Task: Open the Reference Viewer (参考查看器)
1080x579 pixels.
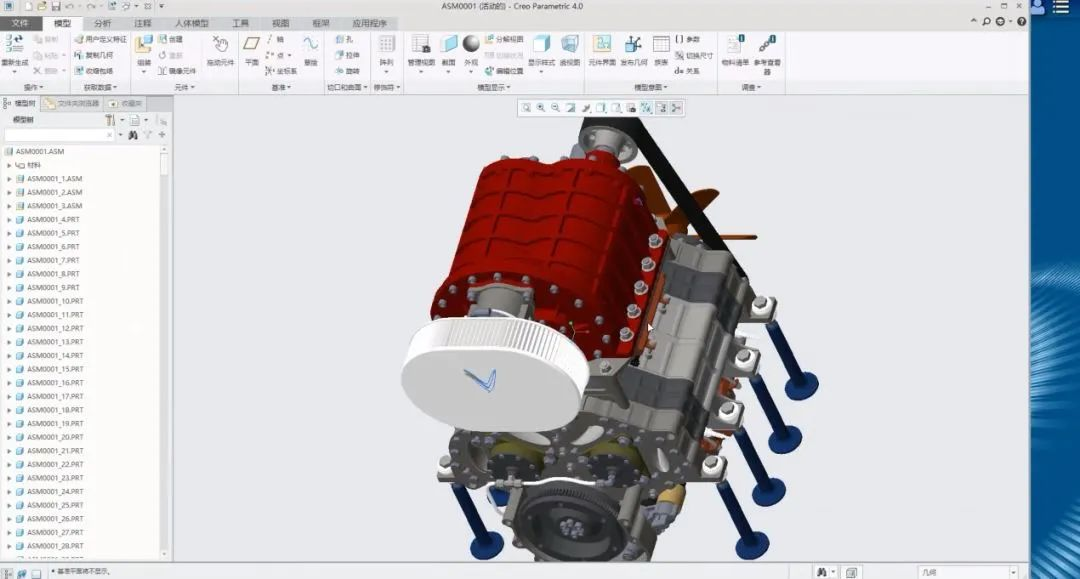Action: 767,46
